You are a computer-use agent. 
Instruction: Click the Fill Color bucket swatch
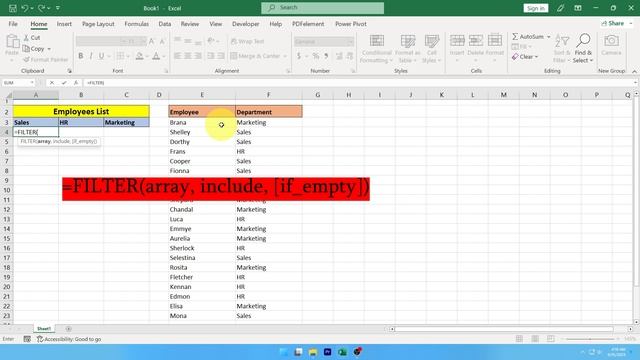(x=140, y=56)
